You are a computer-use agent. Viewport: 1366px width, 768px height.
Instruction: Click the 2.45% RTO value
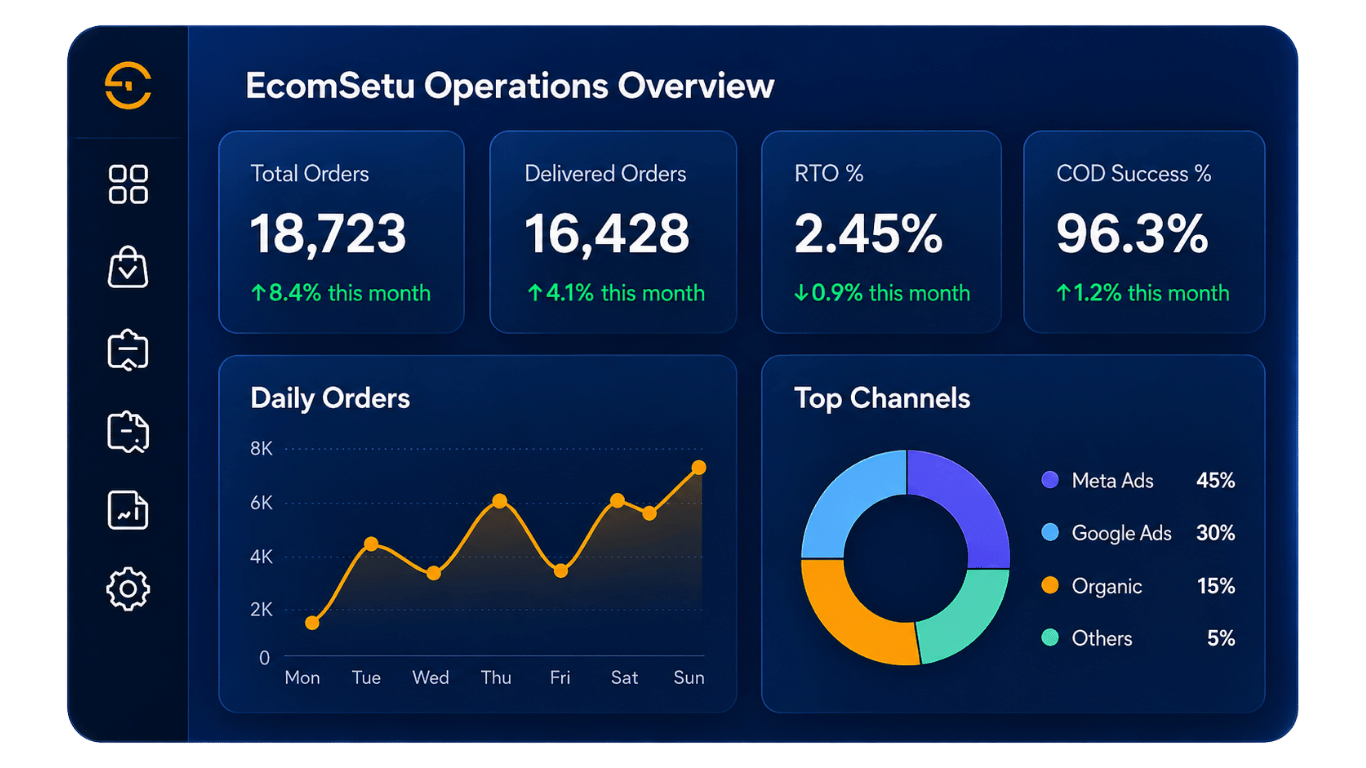[869, 234]
